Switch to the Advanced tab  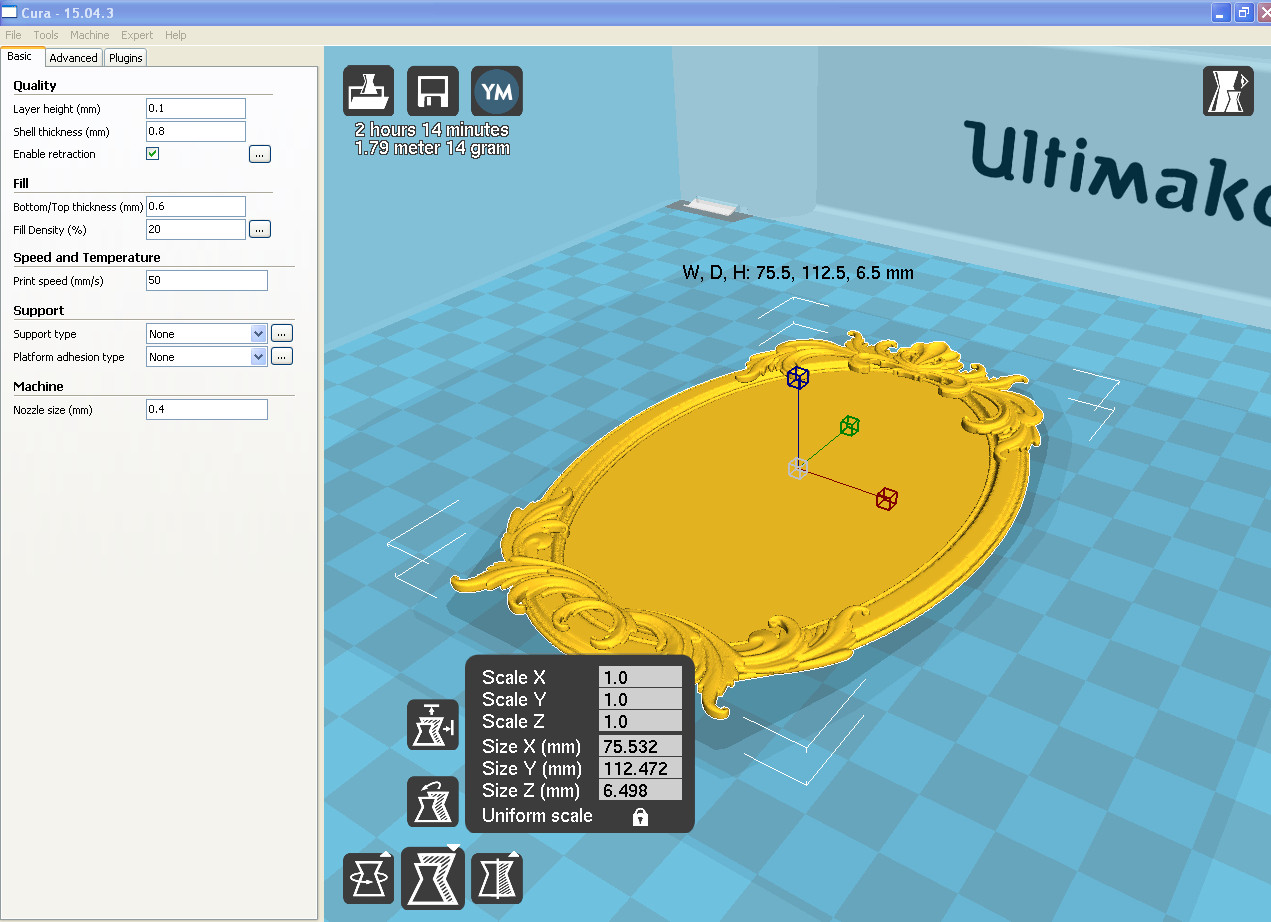(x=73, y=58)
